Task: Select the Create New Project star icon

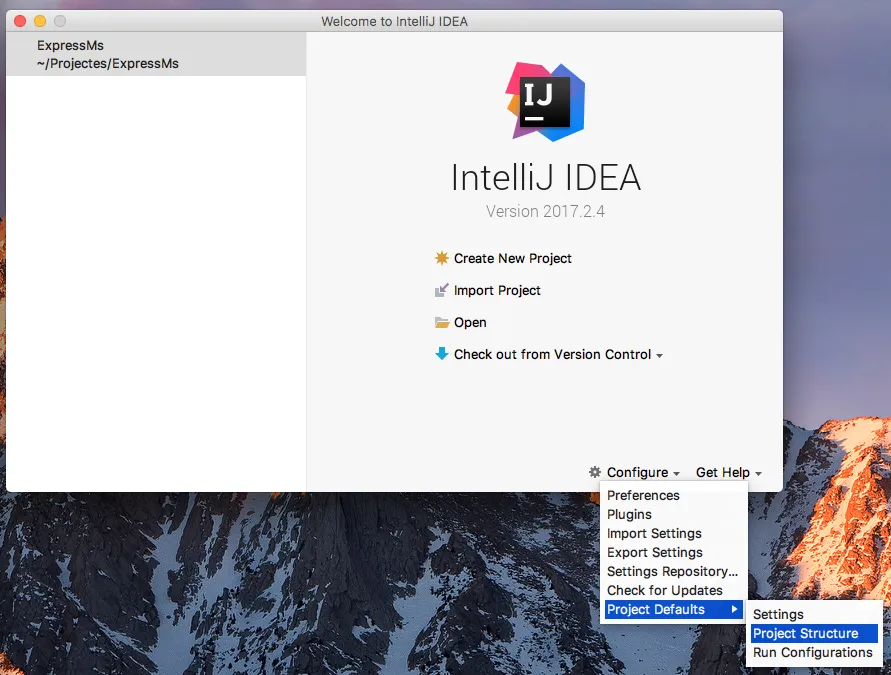Action: tap(441, 258)
